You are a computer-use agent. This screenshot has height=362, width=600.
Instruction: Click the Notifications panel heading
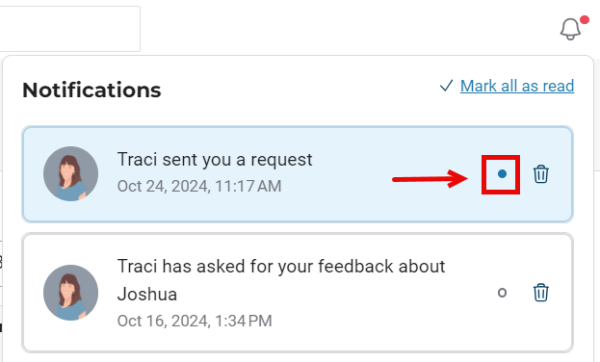click(92, 90)
